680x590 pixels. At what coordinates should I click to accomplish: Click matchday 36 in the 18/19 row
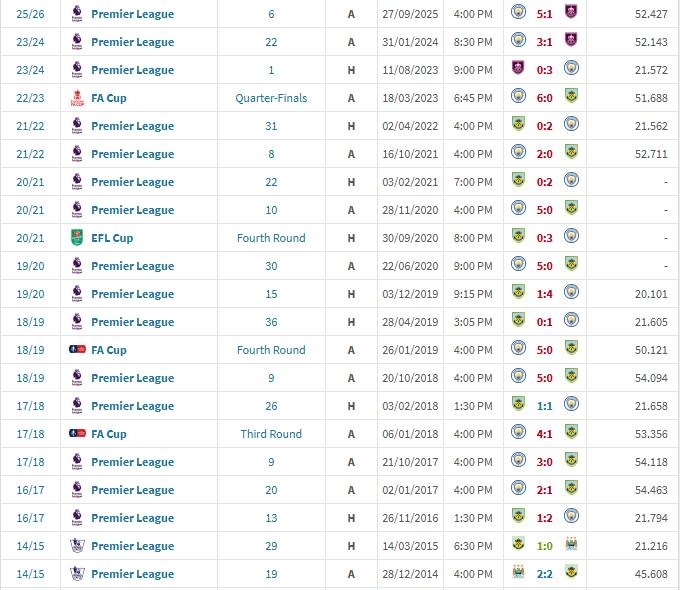(x=271, y=322)
